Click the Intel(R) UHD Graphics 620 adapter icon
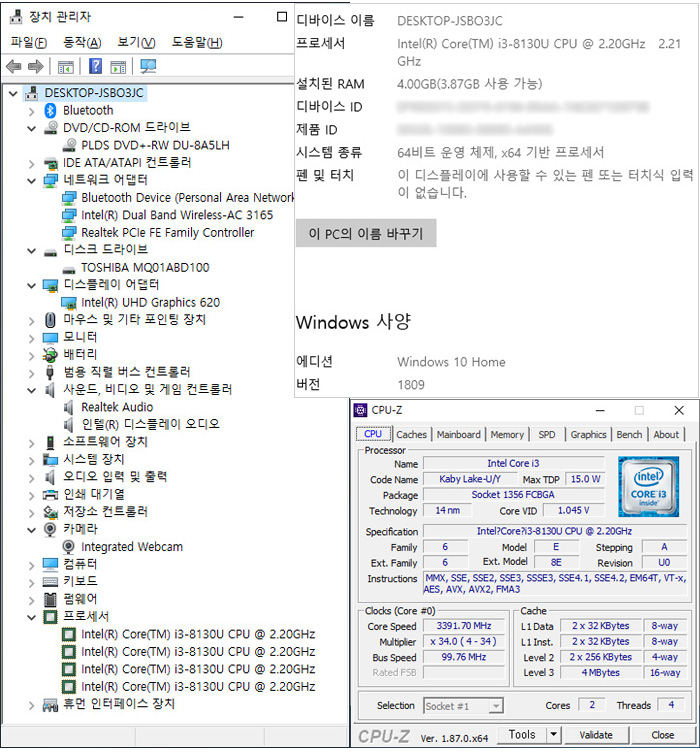The image size is (700, 752). [69, 303]
